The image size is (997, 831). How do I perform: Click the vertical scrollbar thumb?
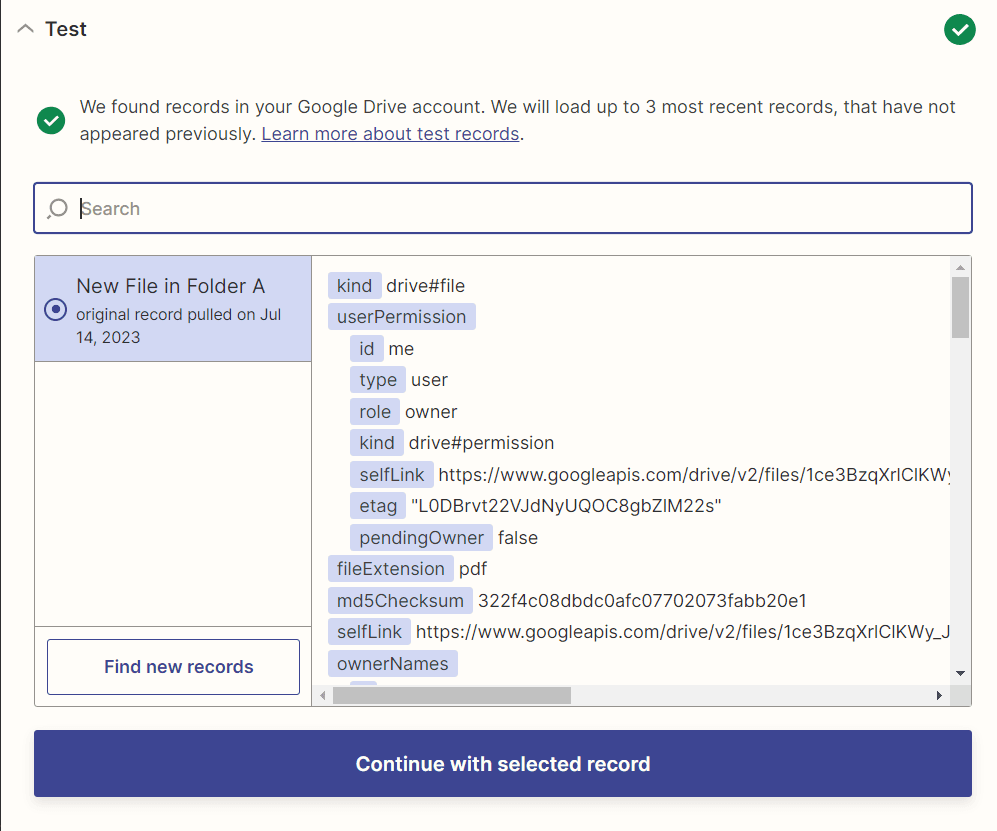click(x=960, y=308)
